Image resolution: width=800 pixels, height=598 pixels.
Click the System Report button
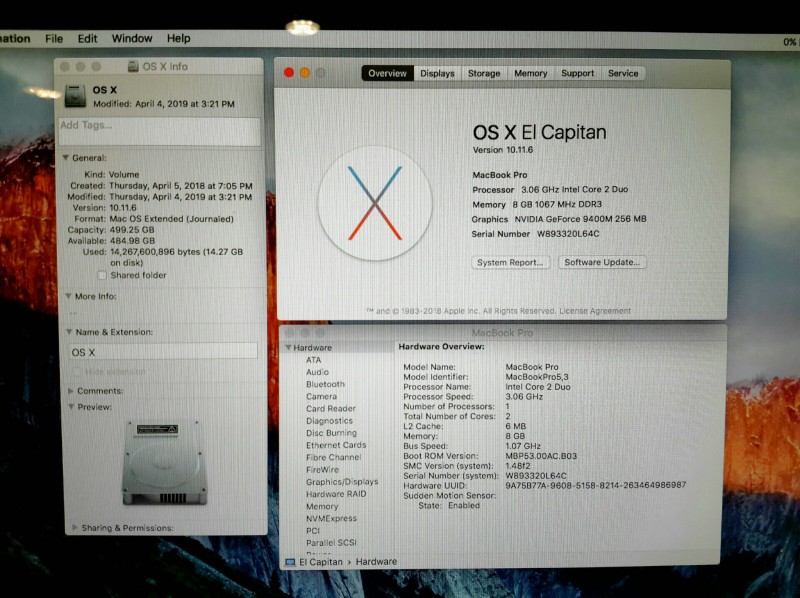click(x=510, y=262)
